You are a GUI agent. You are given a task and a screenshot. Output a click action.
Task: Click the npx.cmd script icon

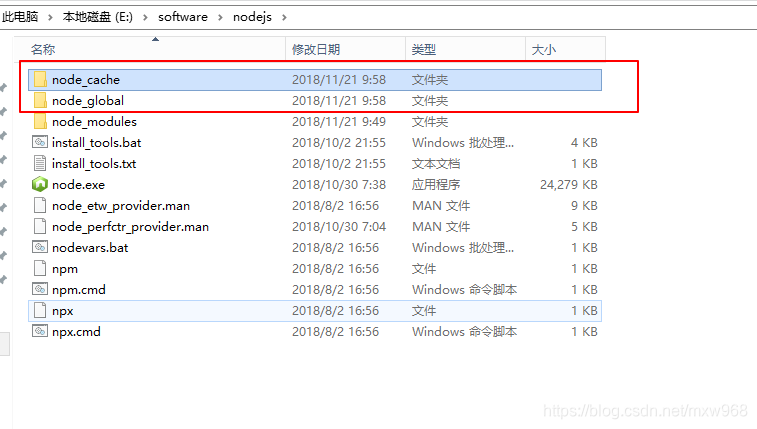(40, 331)
